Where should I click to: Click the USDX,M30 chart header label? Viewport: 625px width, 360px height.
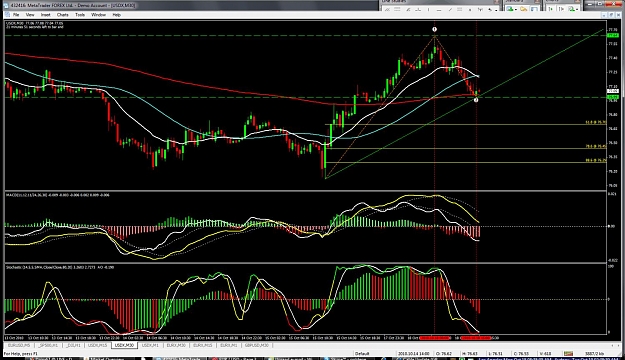tap(34, 24)
